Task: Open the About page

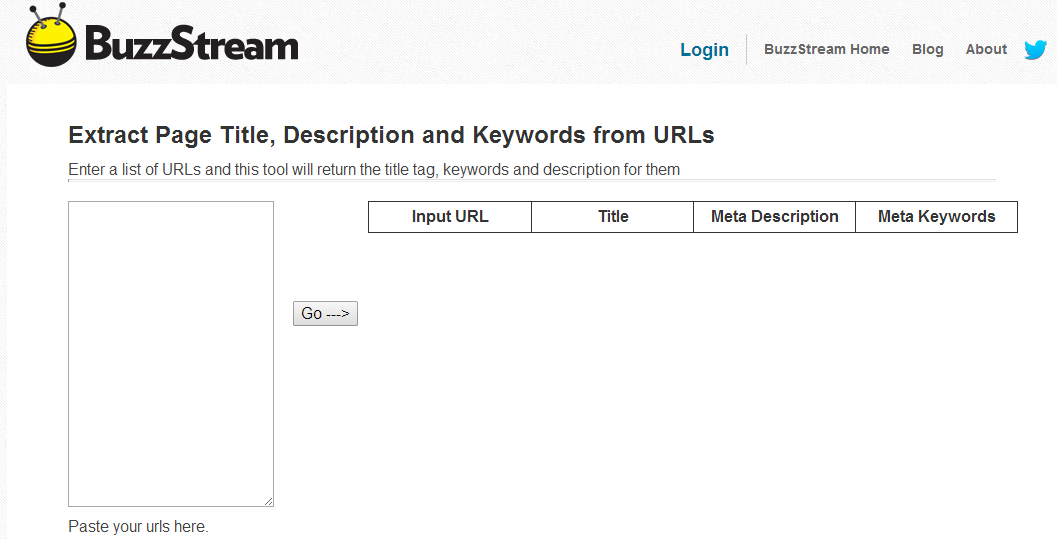Action: pyautogui.click(x=986, y=49)
